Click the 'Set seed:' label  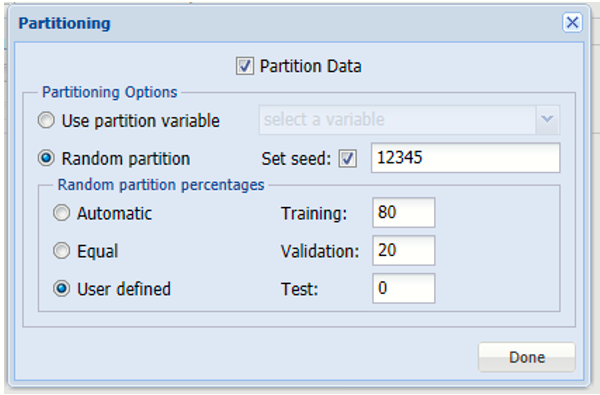tap(296, 159)
